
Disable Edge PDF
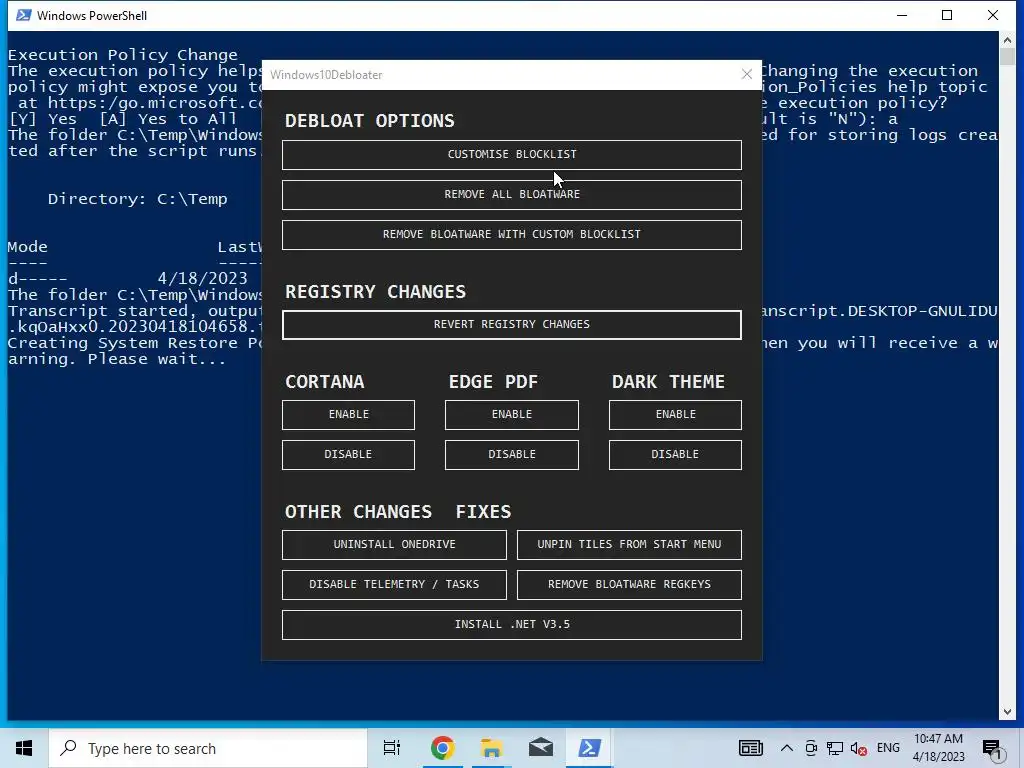[511, 455]
